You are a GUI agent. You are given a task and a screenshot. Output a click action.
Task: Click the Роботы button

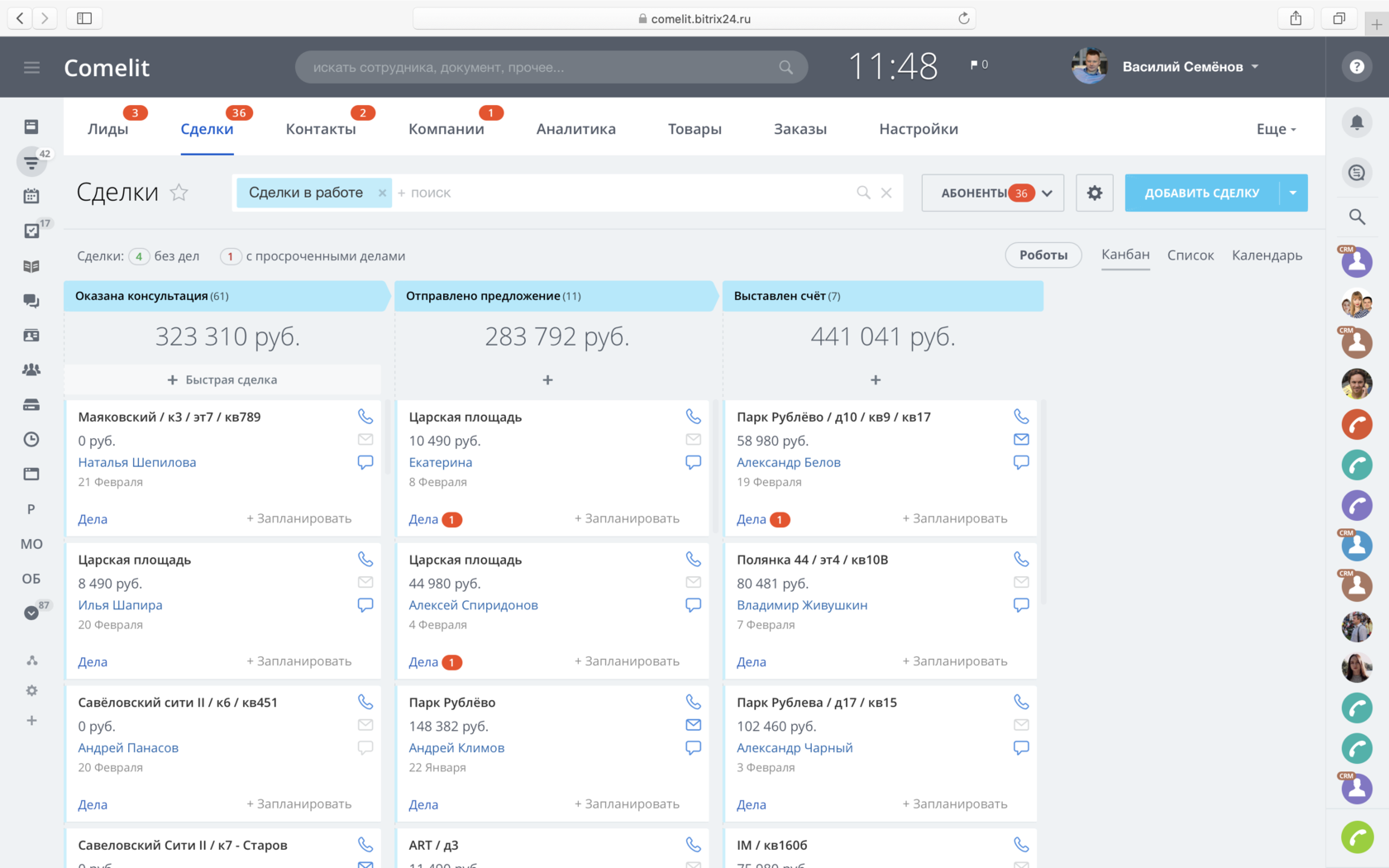(x=1043, y=255)
